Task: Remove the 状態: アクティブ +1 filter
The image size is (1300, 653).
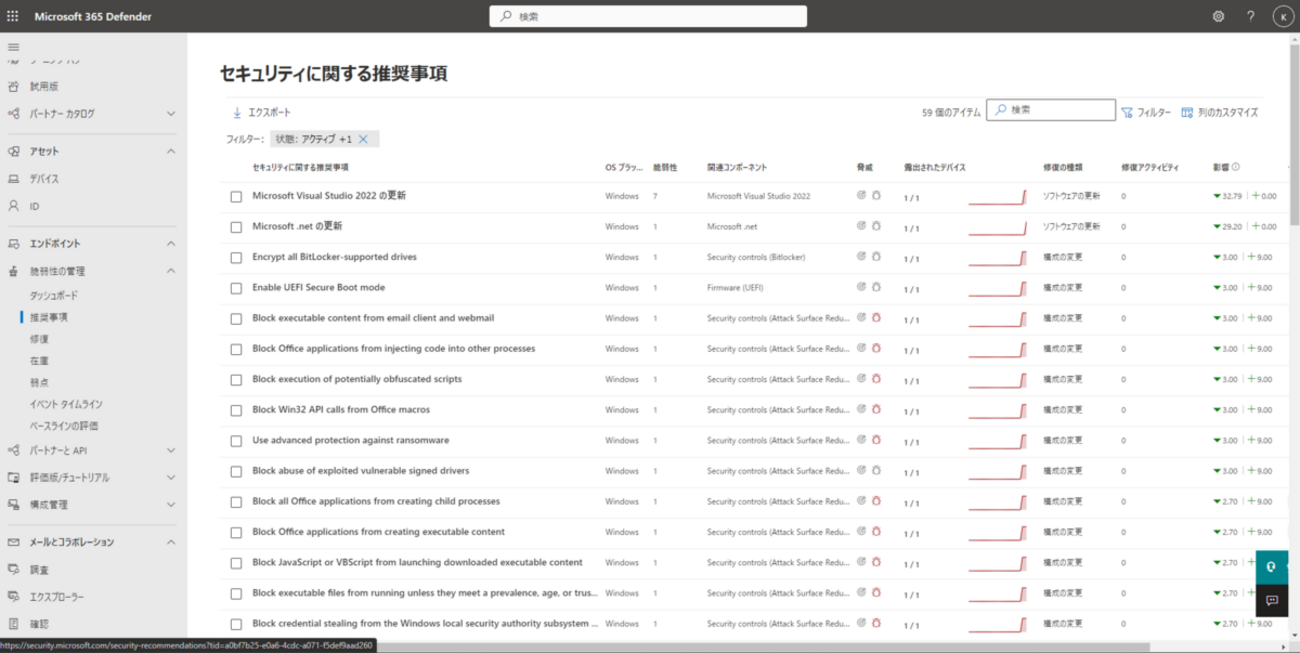Action: tap(363, 139)
